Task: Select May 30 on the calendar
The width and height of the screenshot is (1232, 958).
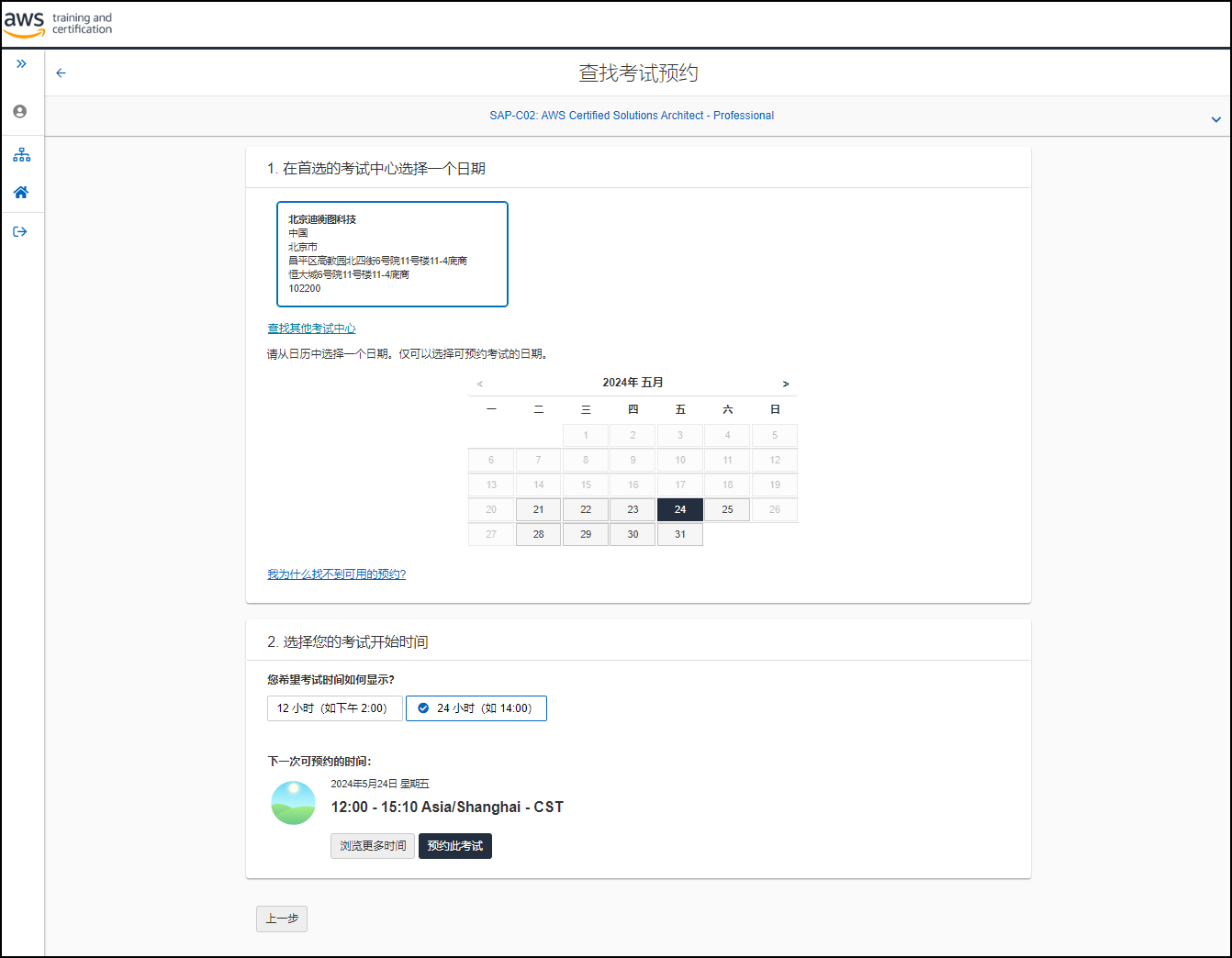Action: 633,534
